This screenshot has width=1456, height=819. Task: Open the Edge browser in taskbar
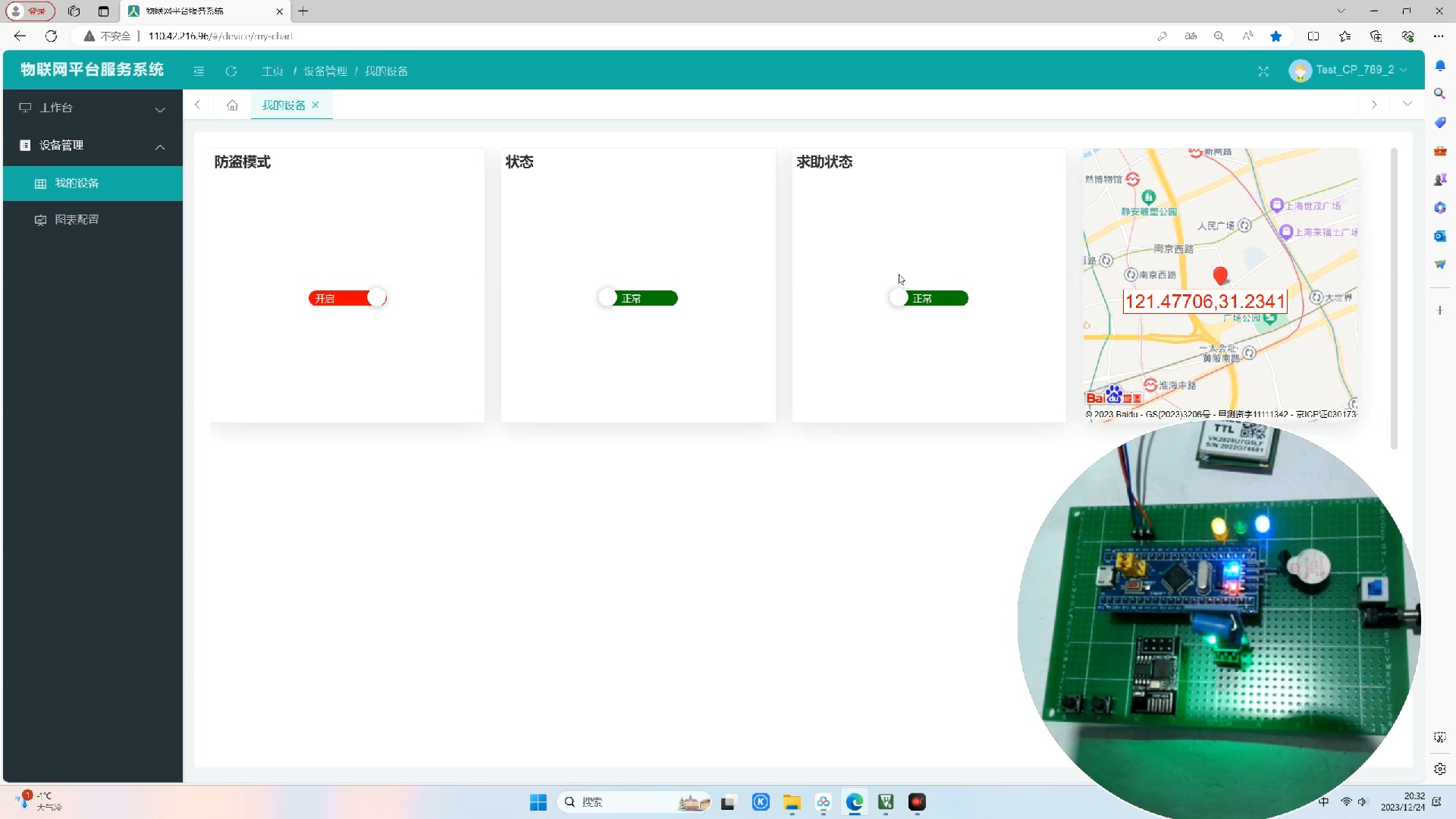point(855,802)
